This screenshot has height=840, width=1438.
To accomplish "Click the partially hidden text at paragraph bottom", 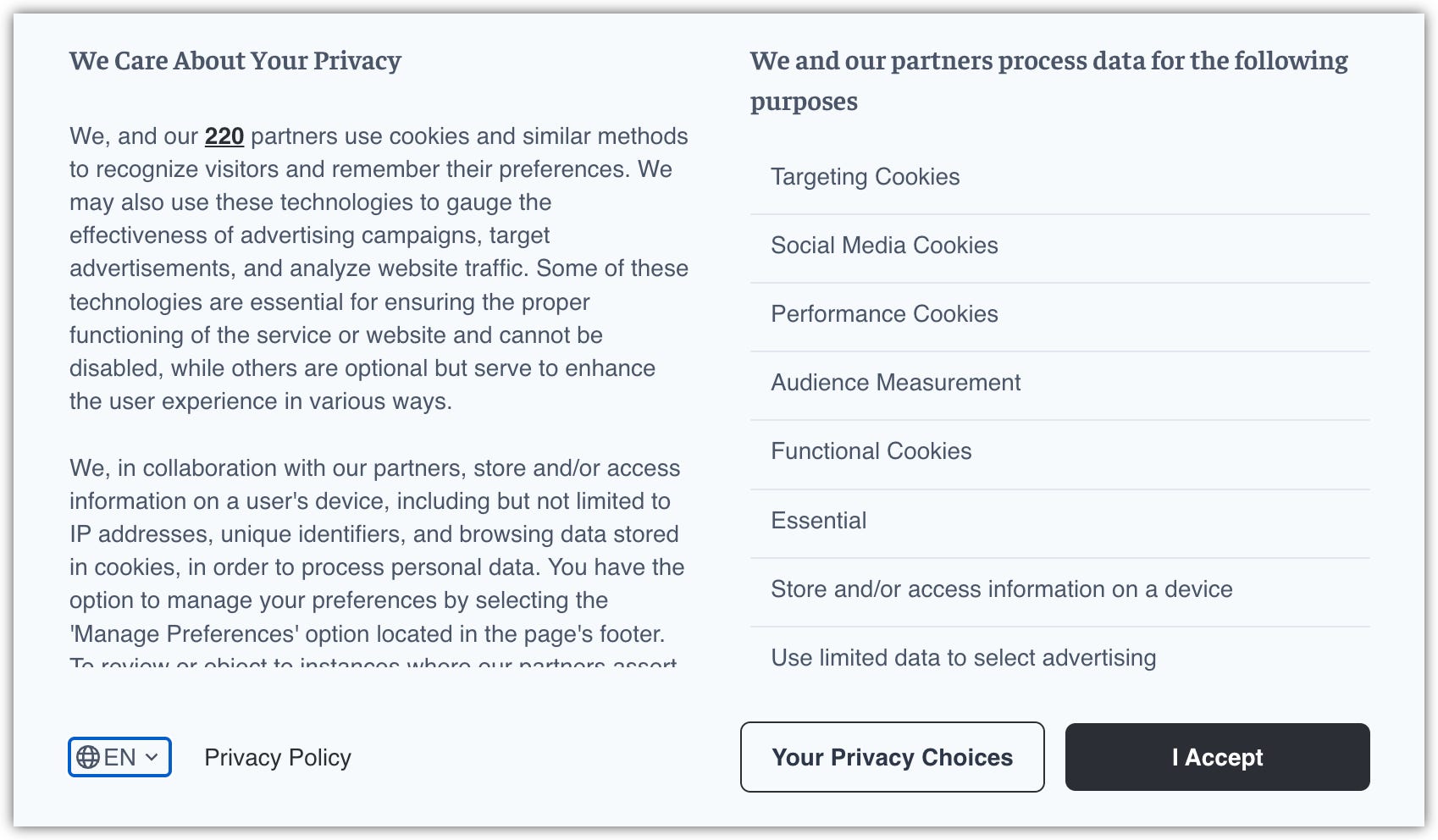I will pyautogui.click(x=373, y=662).
